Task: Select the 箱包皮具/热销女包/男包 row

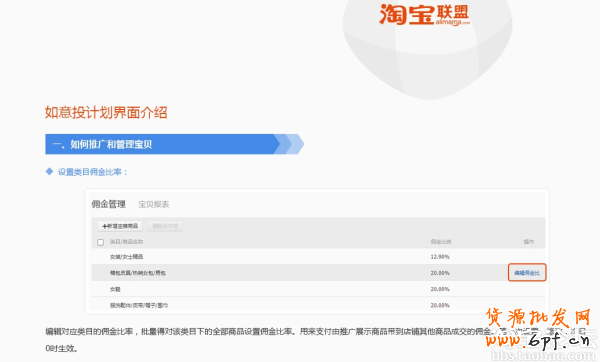Action: [x=318, y=272]
